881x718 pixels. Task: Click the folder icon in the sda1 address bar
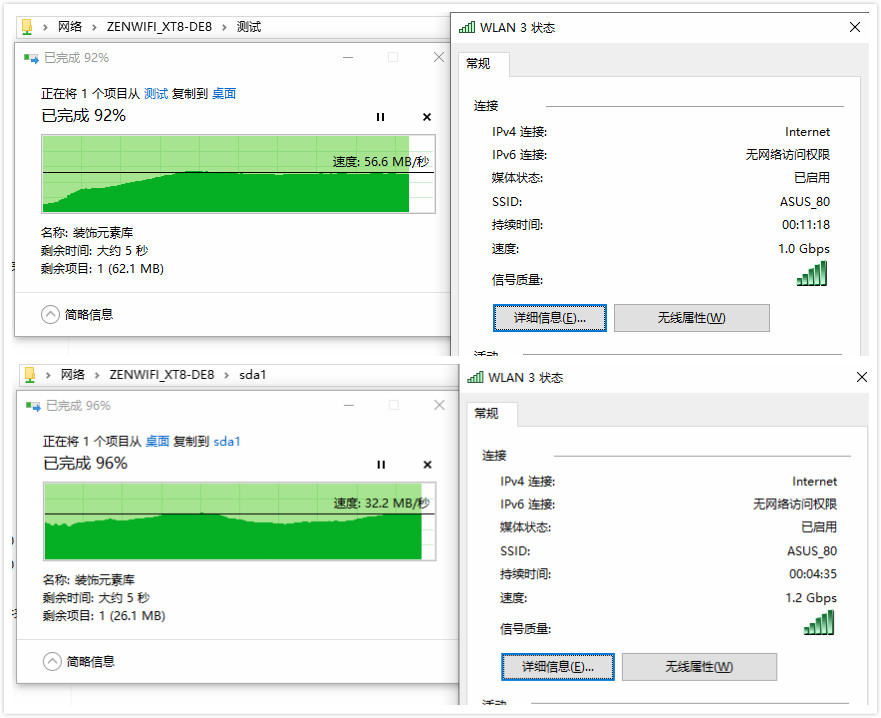click(27, 372)
